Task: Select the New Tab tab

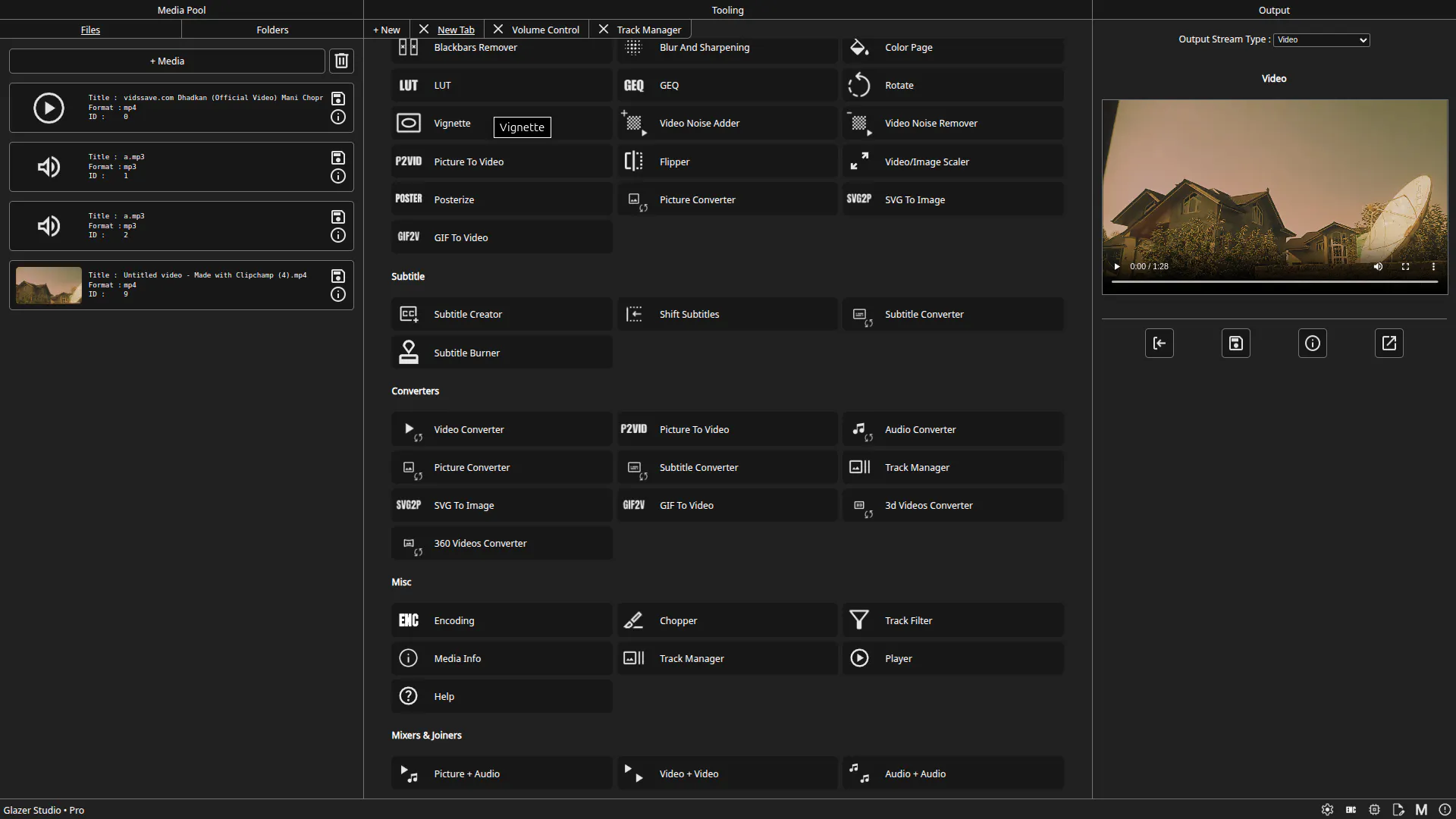Action: coord(456,30)
